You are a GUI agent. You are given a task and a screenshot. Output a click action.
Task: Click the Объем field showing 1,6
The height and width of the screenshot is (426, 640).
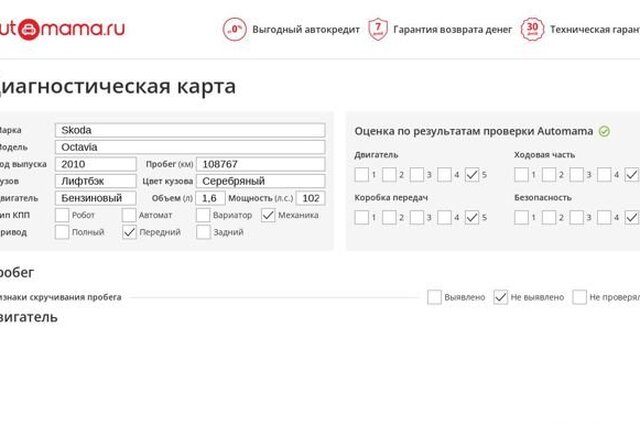(x=210, y=198)
